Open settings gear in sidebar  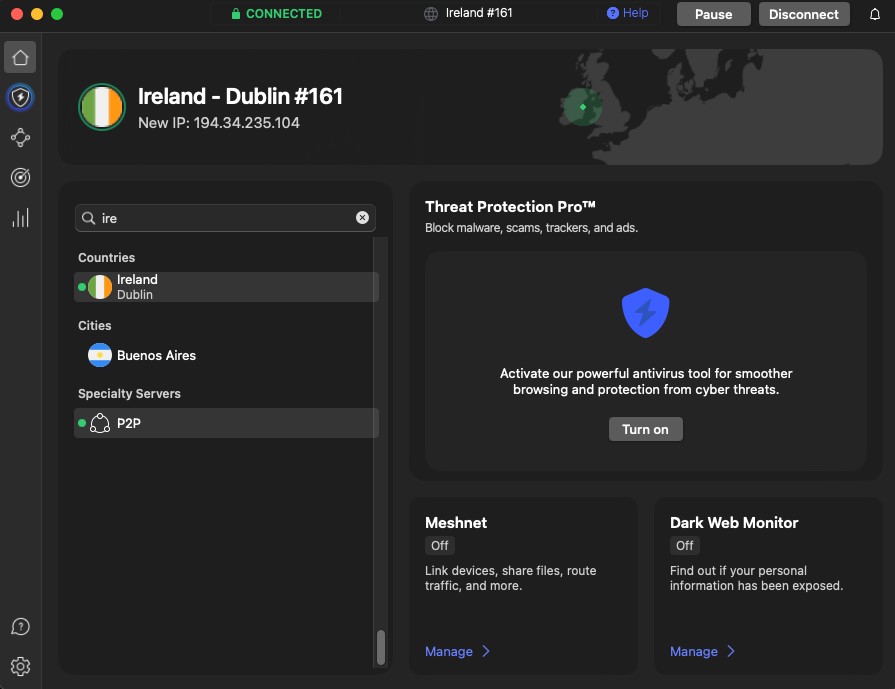[x=20, y=666]
